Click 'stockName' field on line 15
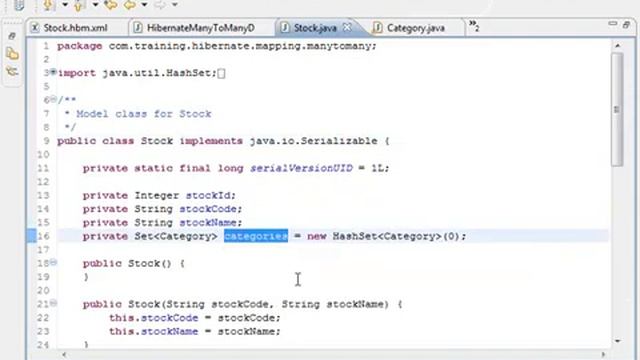The image size is (640, 360). click(208, 223)
